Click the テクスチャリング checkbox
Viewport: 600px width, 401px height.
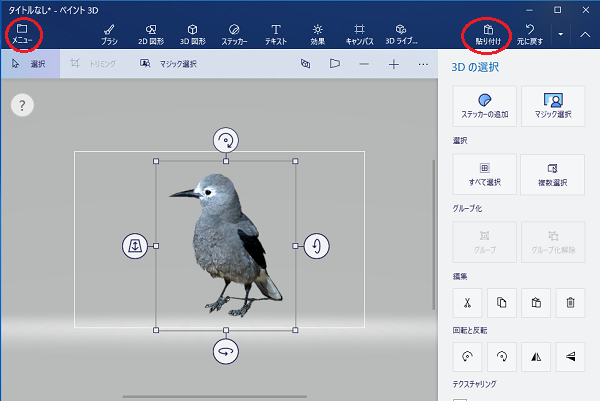coord(459,397)
